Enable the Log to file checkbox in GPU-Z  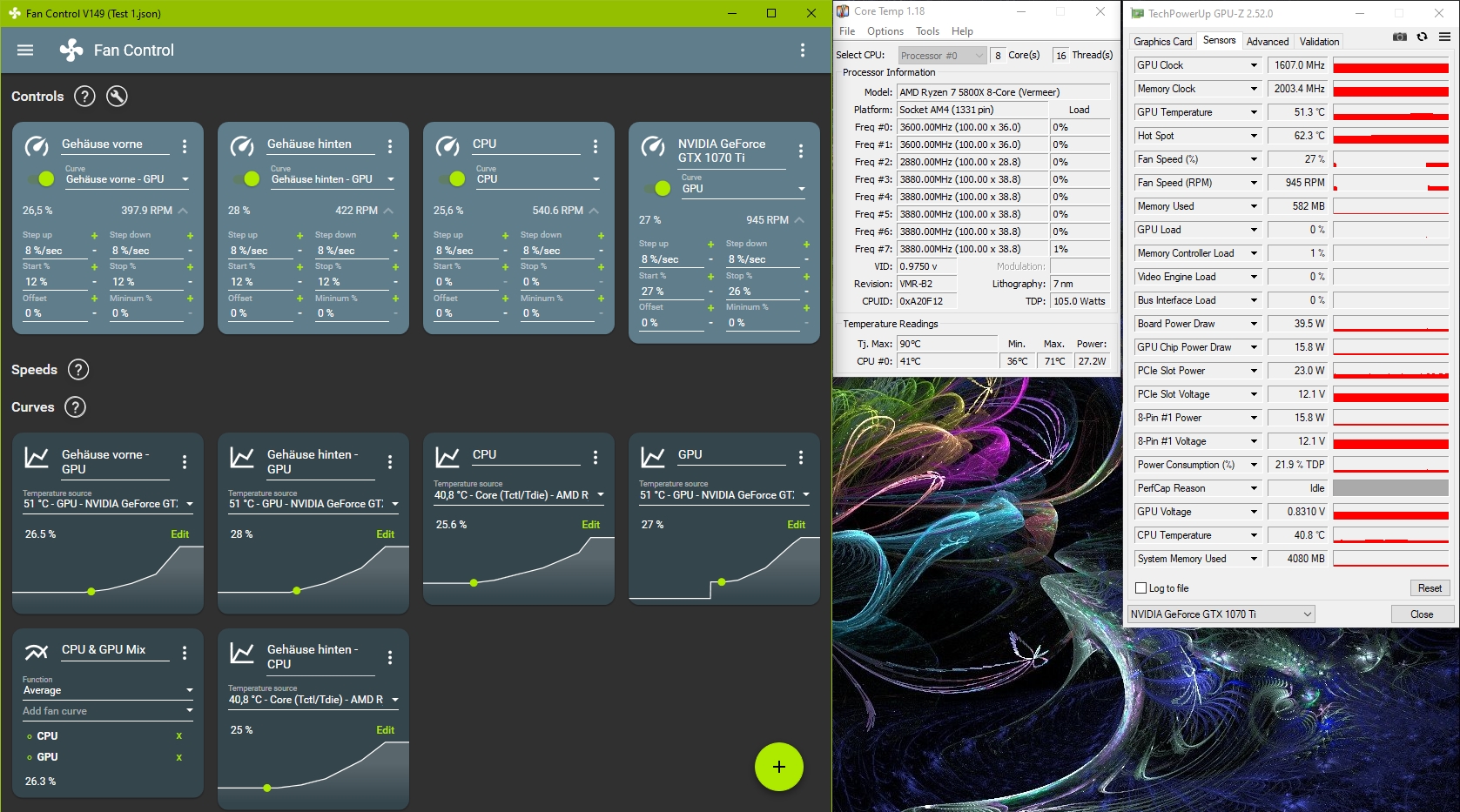pos(1141,588)
